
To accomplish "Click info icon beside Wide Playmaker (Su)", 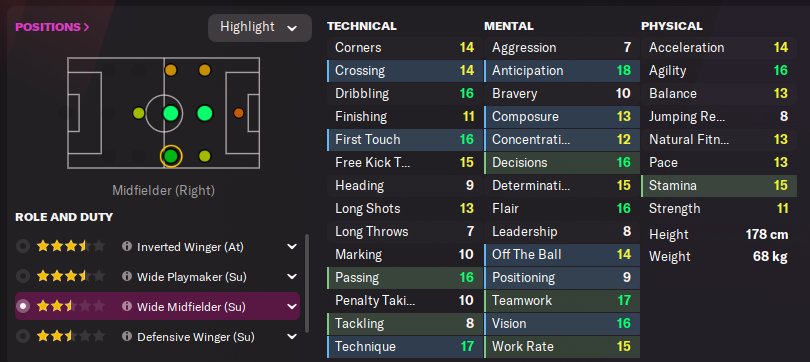I will pos(127,276).
